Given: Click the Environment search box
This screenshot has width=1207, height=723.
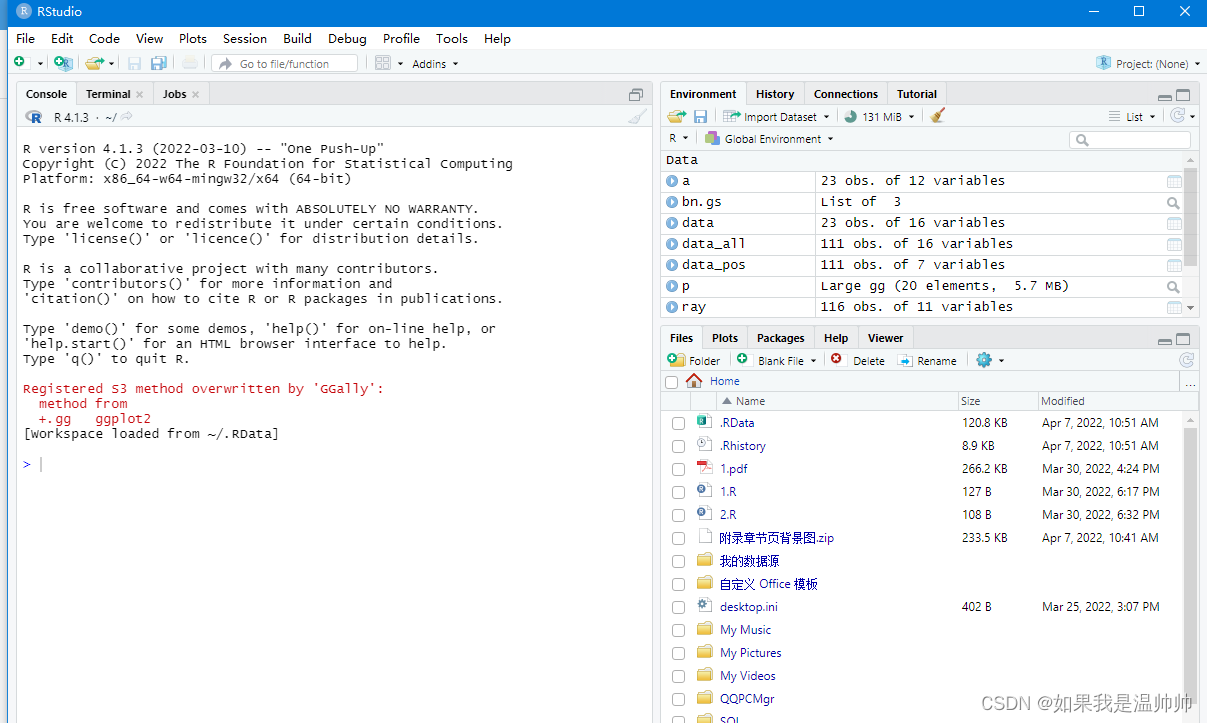Looking at the screenshot, I should [x=1130, y=140].
